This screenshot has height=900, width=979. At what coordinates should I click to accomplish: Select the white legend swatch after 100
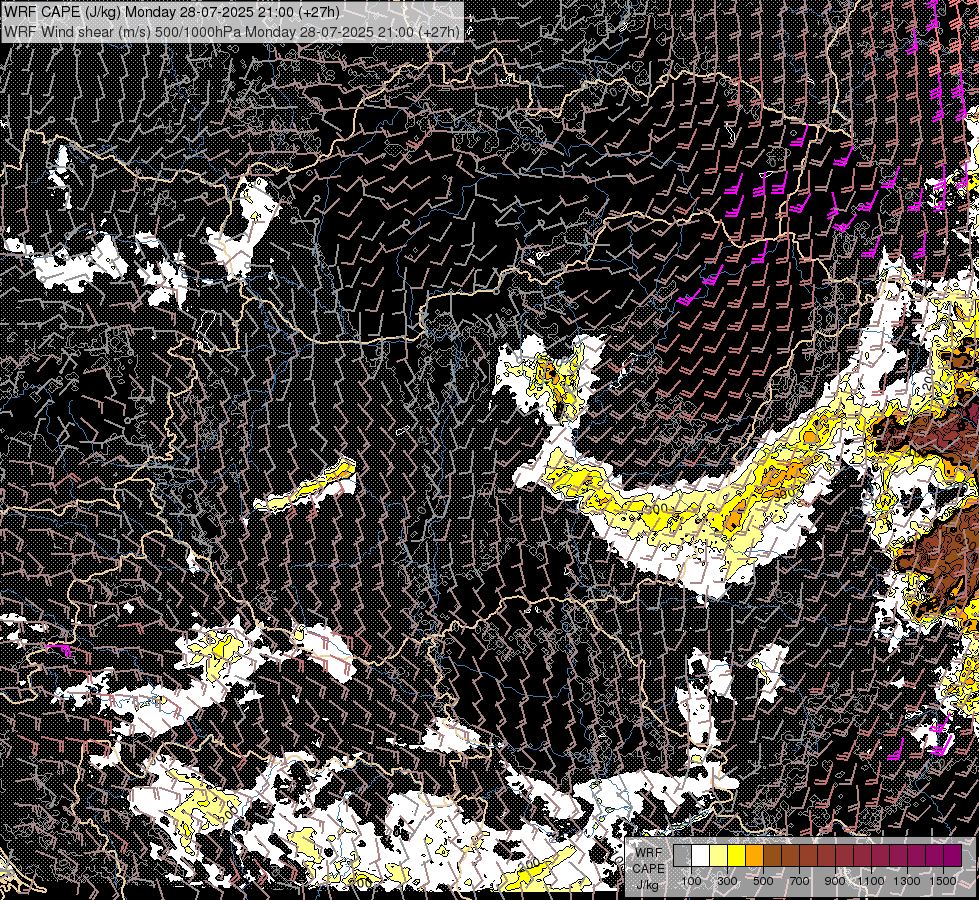[x=701, y=855]
